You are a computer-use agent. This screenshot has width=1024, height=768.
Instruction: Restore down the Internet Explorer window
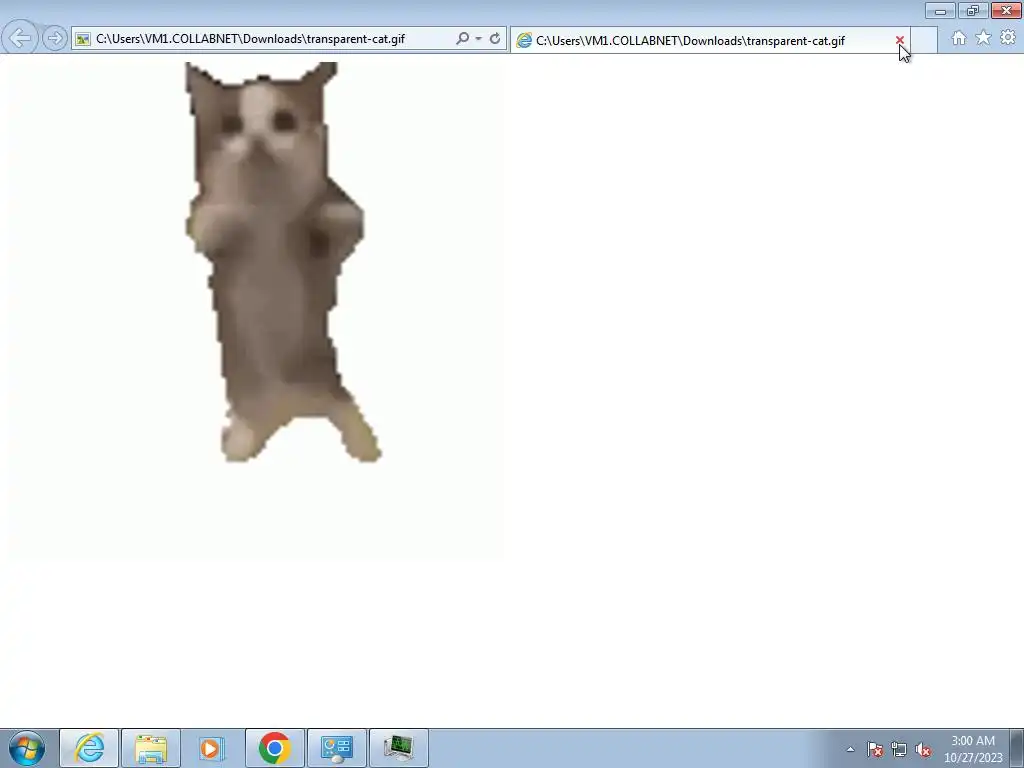click(x=972, y=10)
